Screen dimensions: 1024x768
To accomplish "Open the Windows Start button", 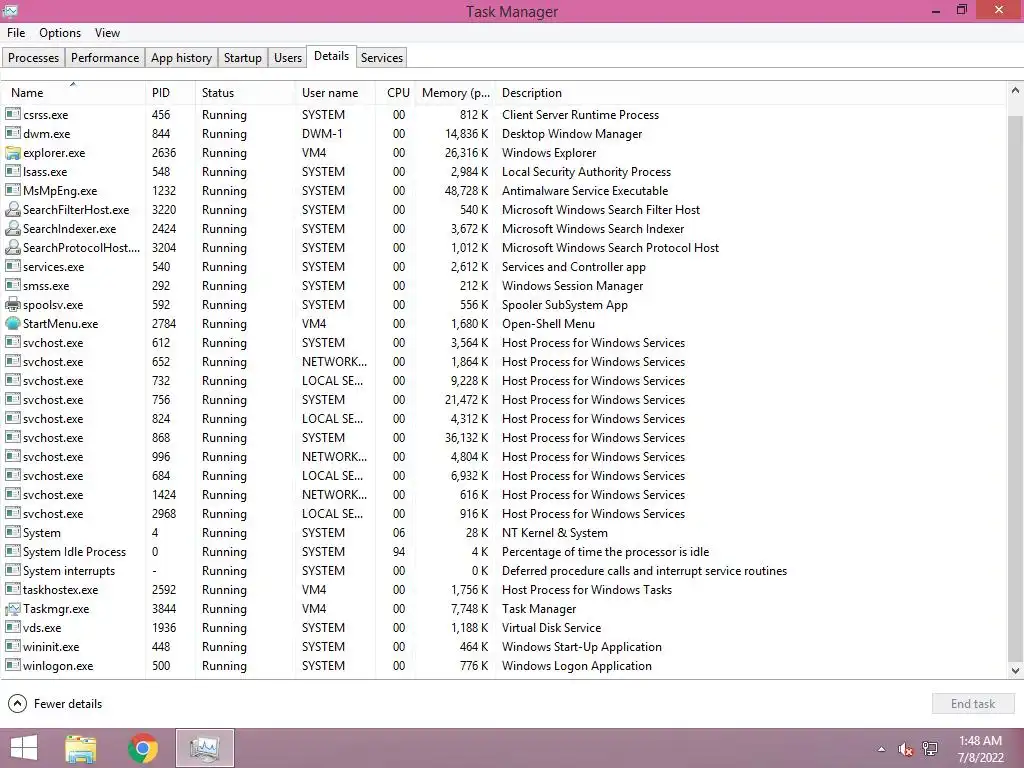I will click(x=24, y=748).
